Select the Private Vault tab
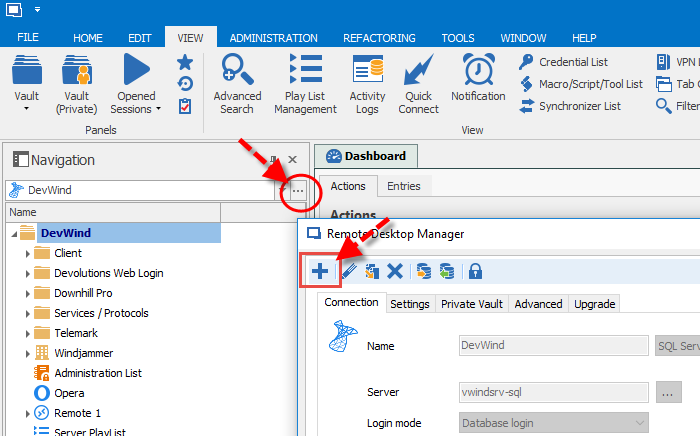The width and height of the screenshot is (700, 436). point(471,304)
